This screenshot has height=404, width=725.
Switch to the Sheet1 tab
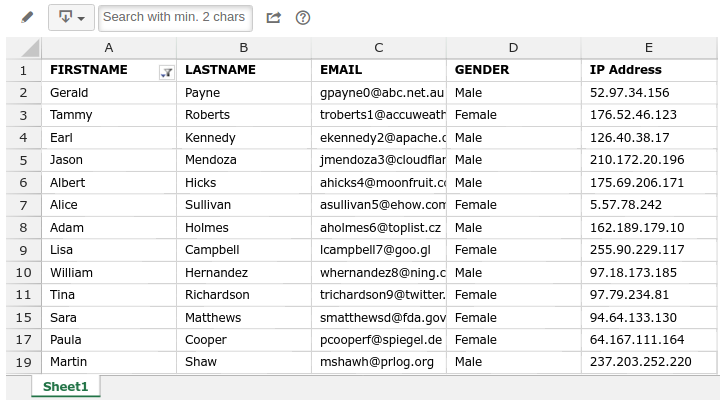(66, 386)
